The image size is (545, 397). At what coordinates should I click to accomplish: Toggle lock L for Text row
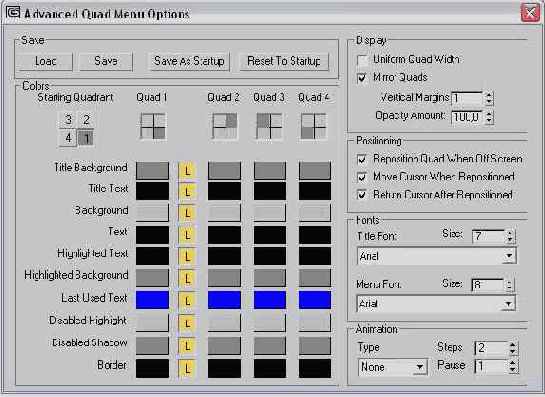tap(187, 235)
